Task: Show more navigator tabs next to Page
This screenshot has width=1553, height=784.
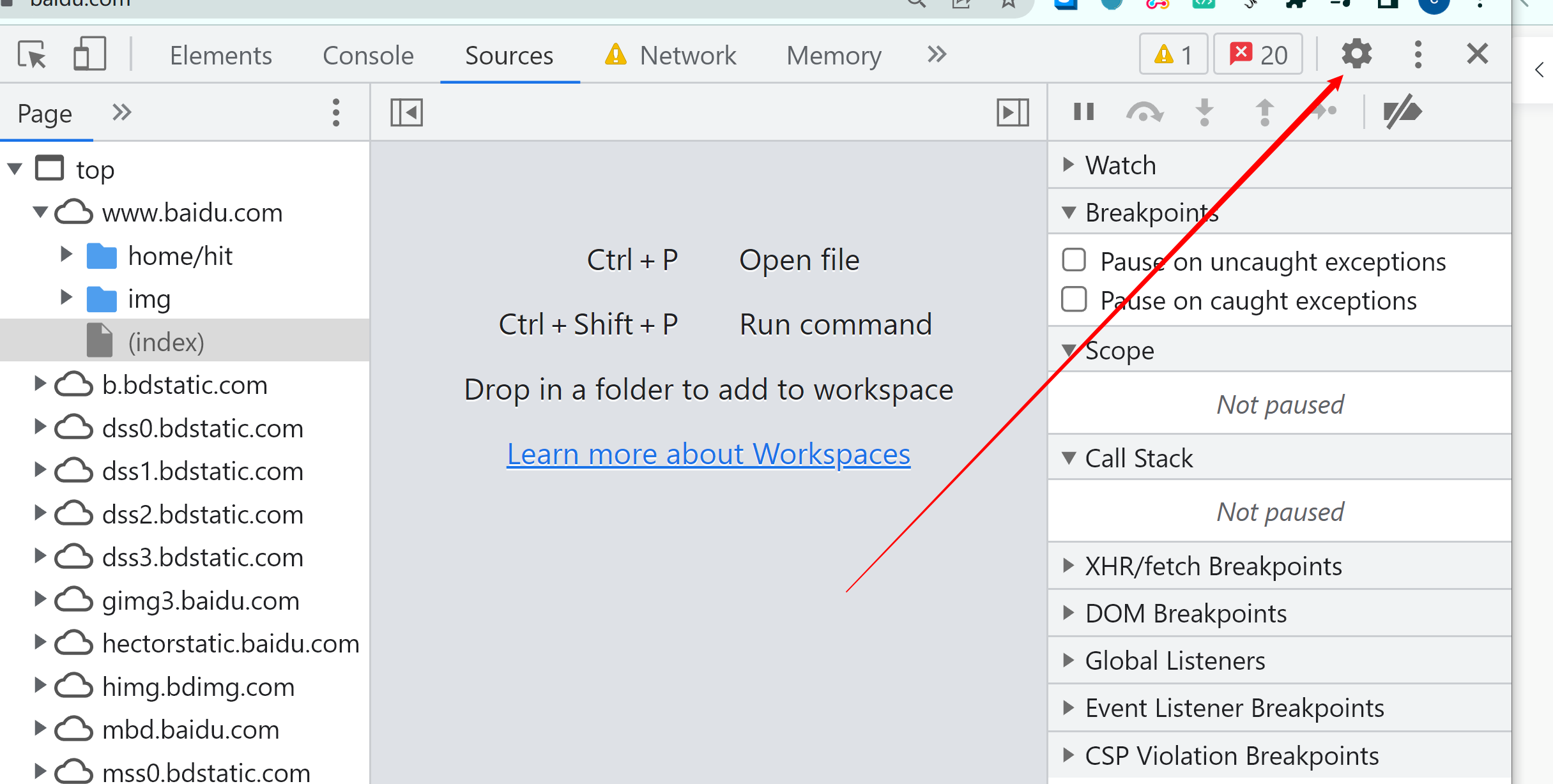Action: point(121,112)
